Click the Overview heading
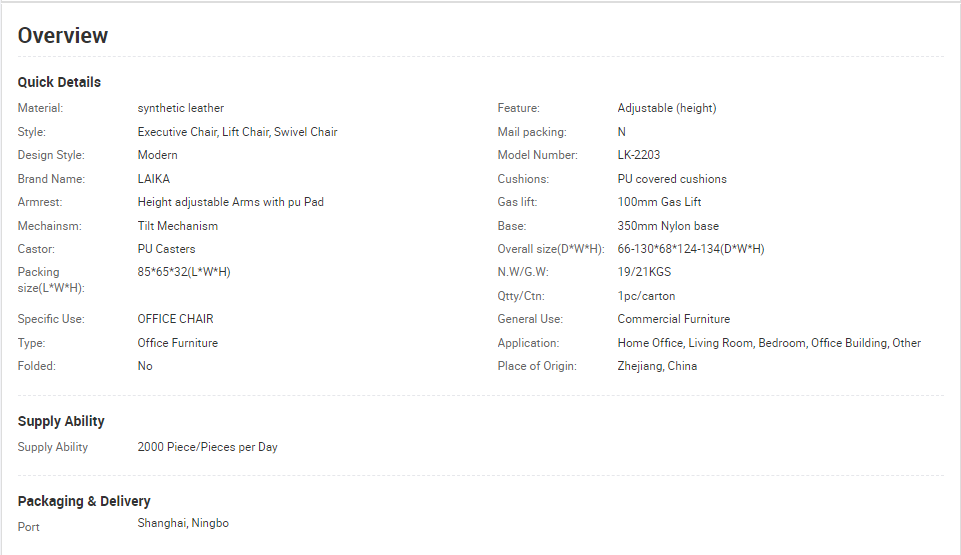Viewport: 961px width, 555px height. [63, 36]
